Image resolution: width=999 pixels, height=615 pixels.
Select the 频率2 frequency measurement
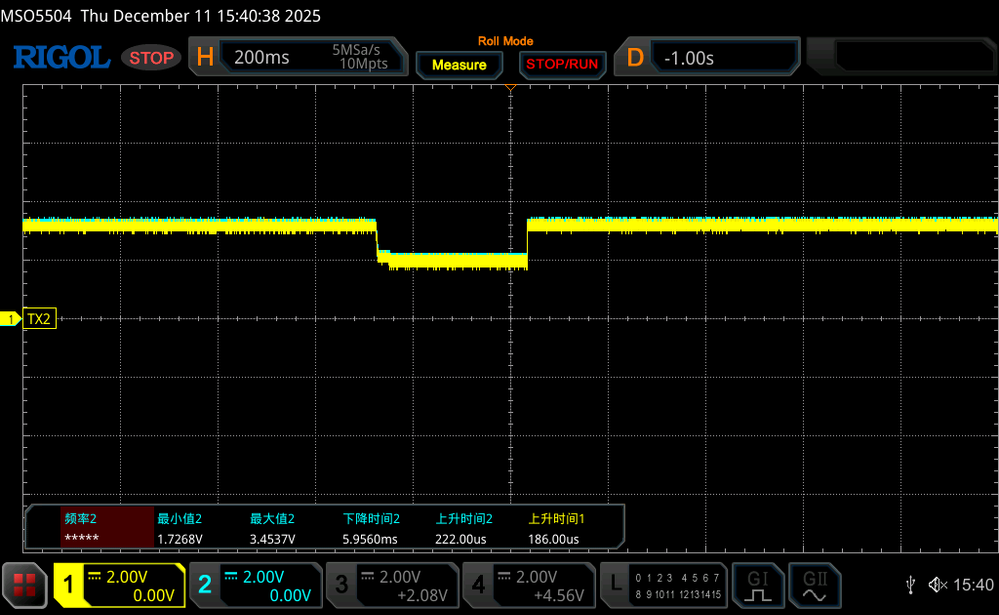point(107,528)
